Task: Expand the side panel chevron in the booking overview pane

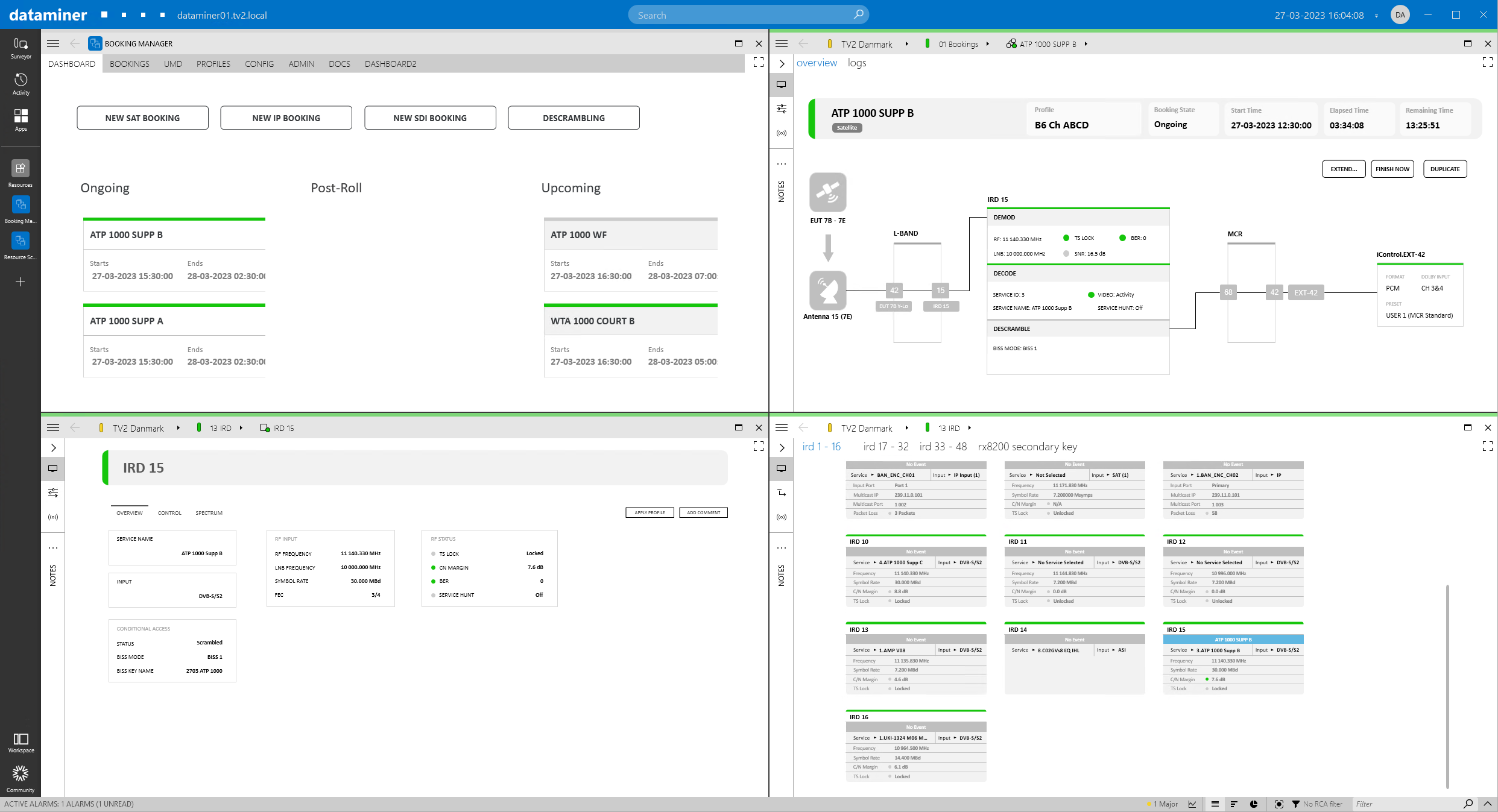Action: click(782, 64)
